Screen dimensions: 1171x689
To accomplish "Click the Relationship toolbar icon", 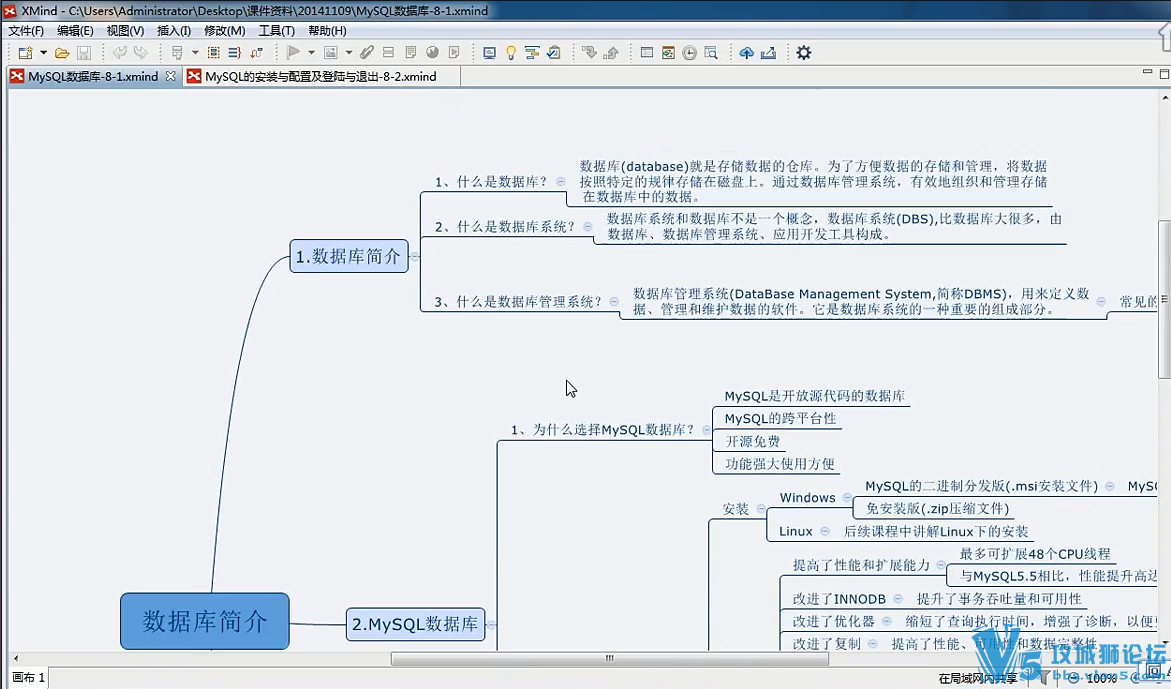I will point(256,52).
